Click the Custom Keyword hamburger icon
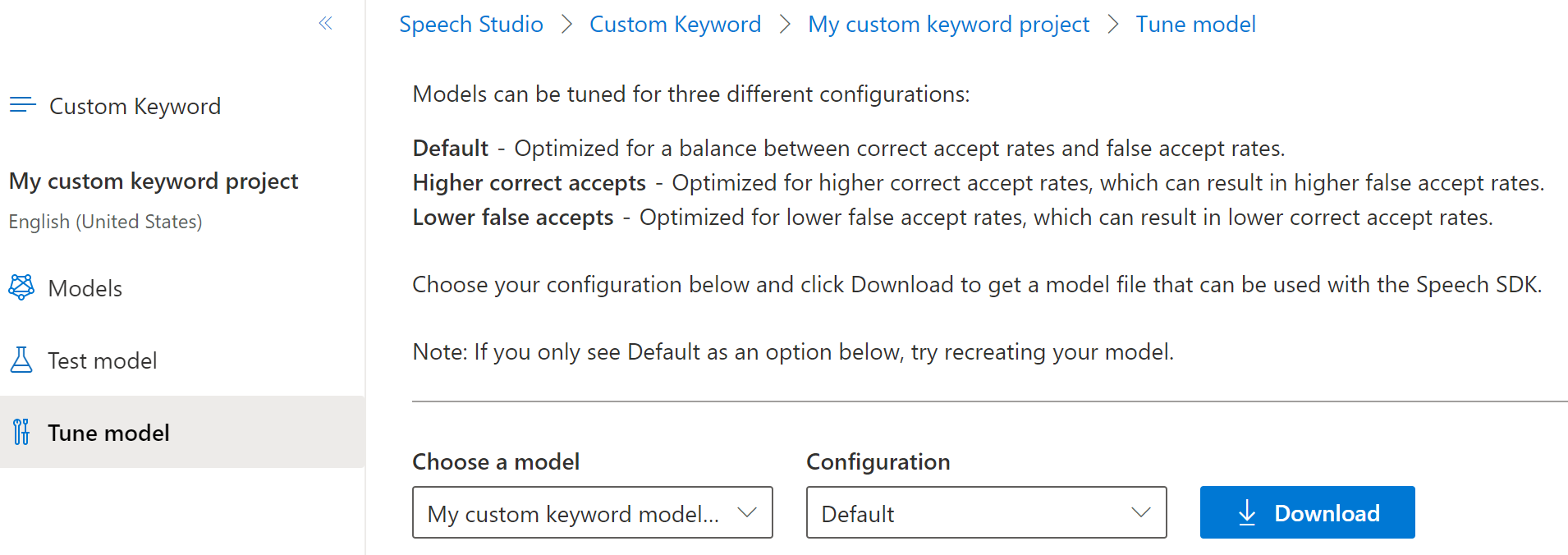The width and height of the screenshot is (1568, 555). click(24, 104)
